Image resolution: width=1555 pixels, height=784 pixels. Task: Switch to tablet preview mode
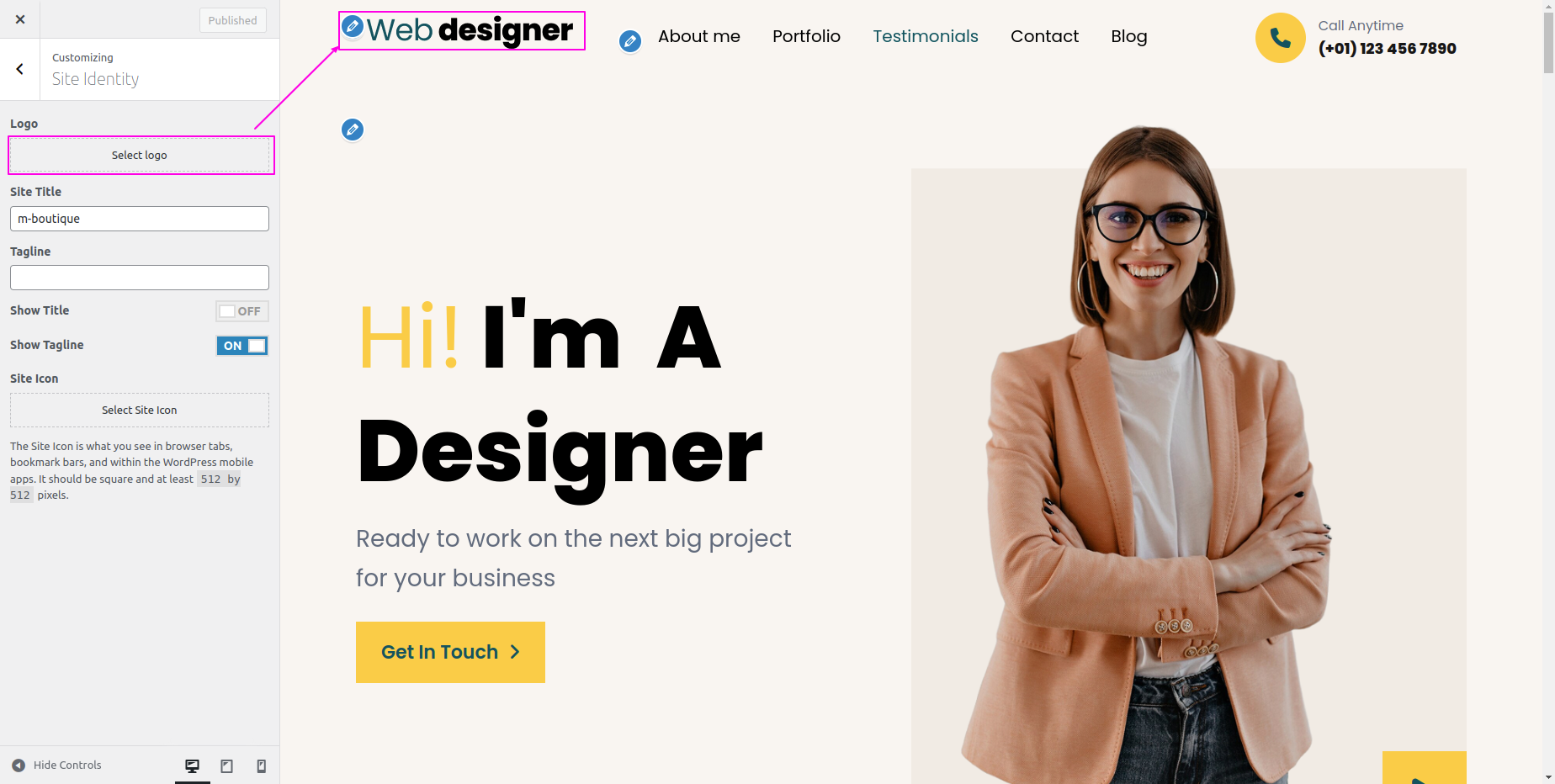[227, 765]
